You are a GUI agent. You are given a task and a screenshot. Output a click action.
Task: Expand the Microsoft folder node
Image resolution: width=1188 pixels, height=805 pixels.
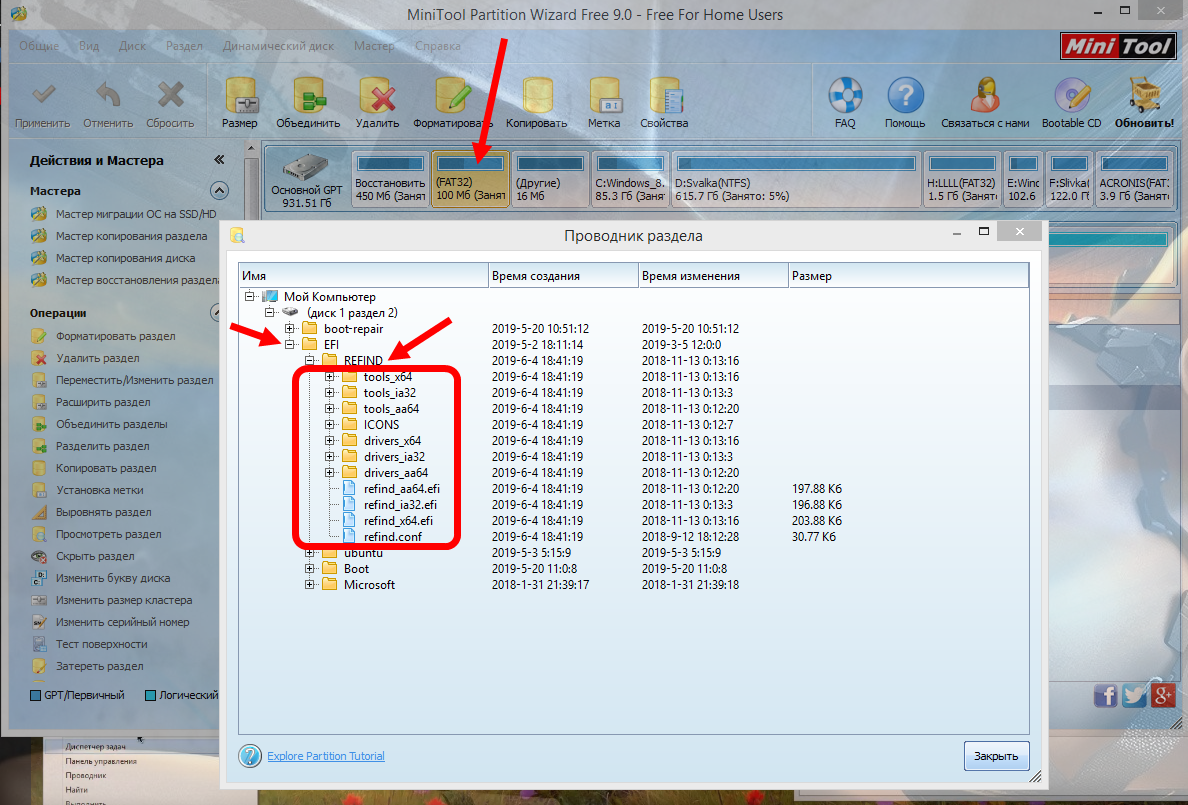309,584
